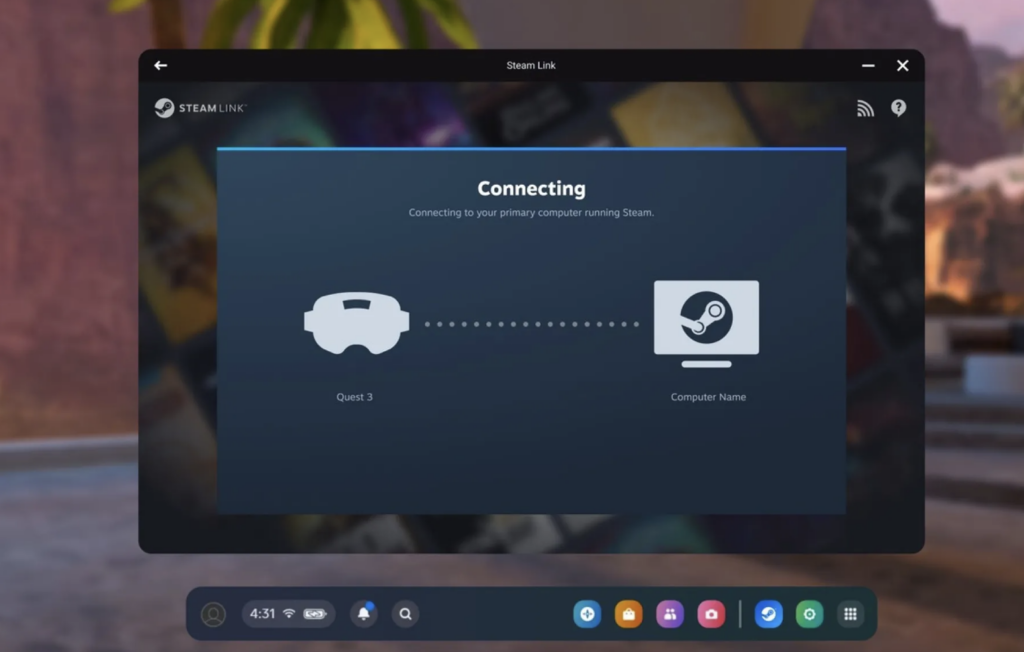
Task: Open the profile avatar in the dock
Action: (x=214, y=614)
